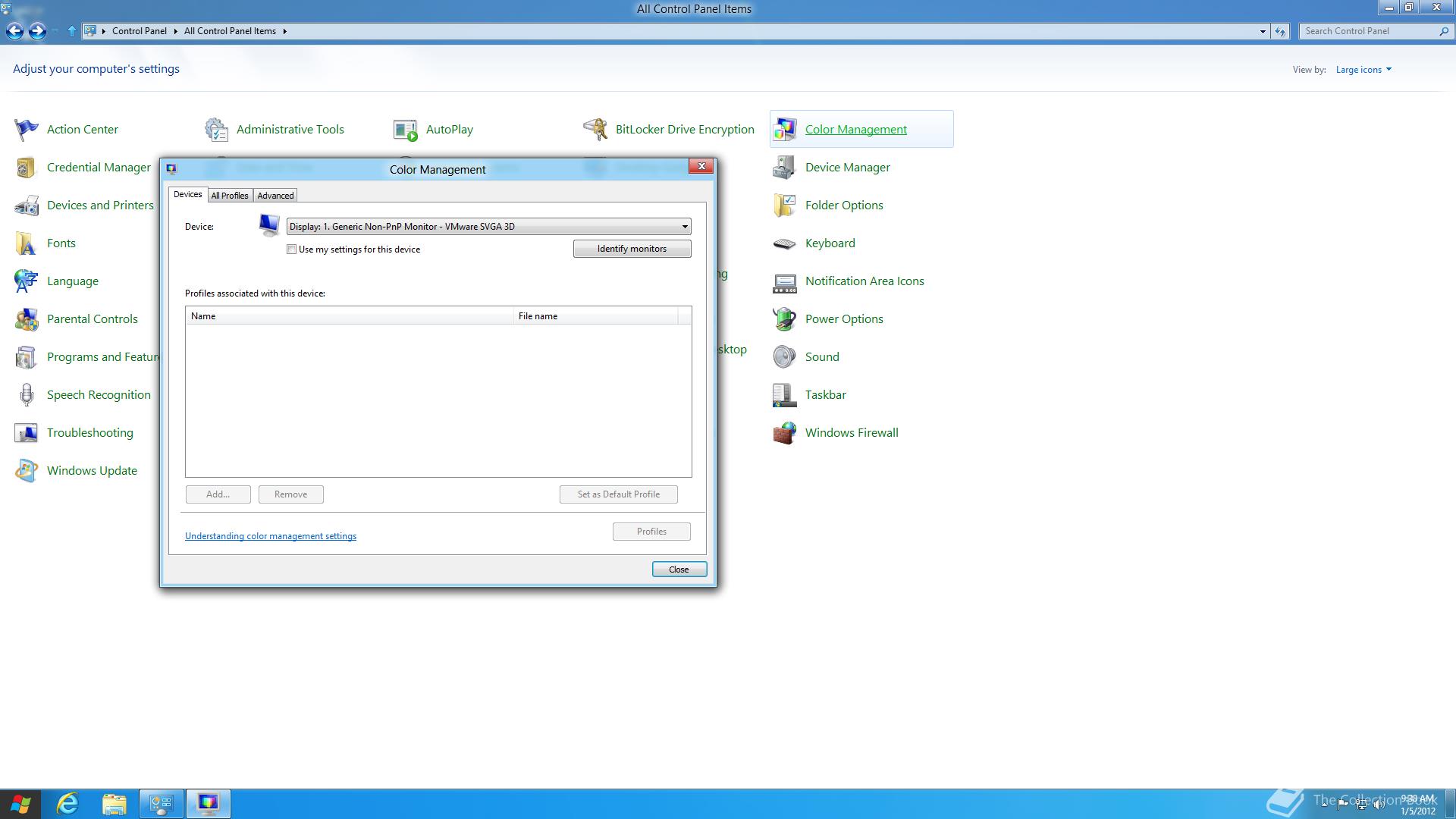
Task: Switch to the All Profiles tab
Action: [230, 196]
